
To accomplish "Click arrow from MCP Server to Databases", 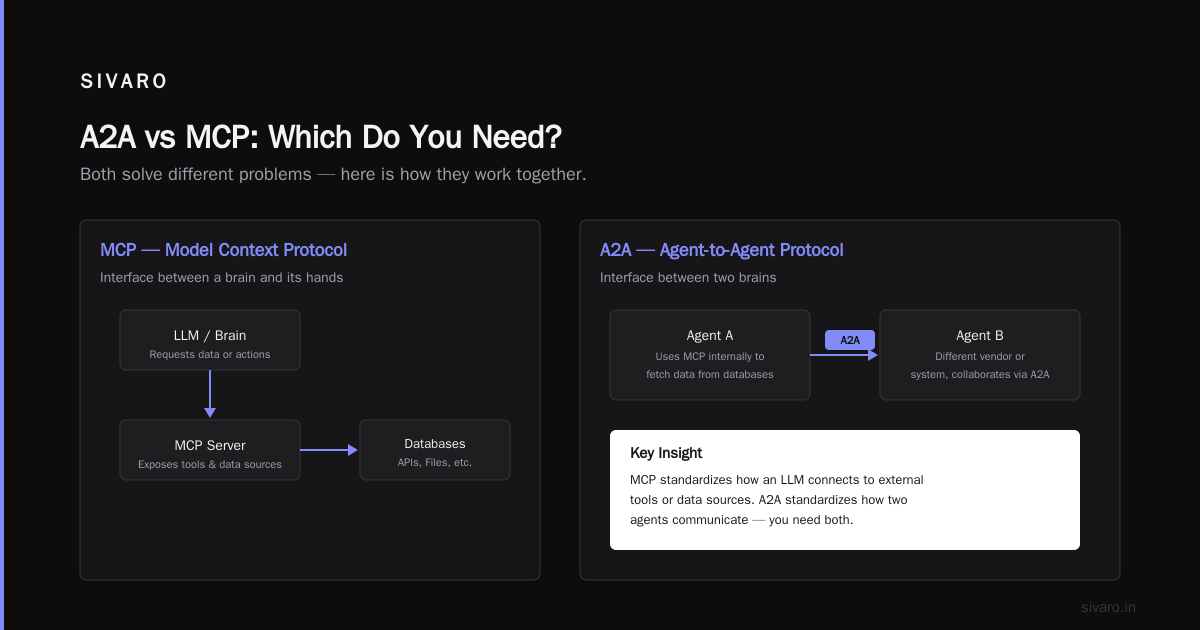I will [x=329, y=450].
